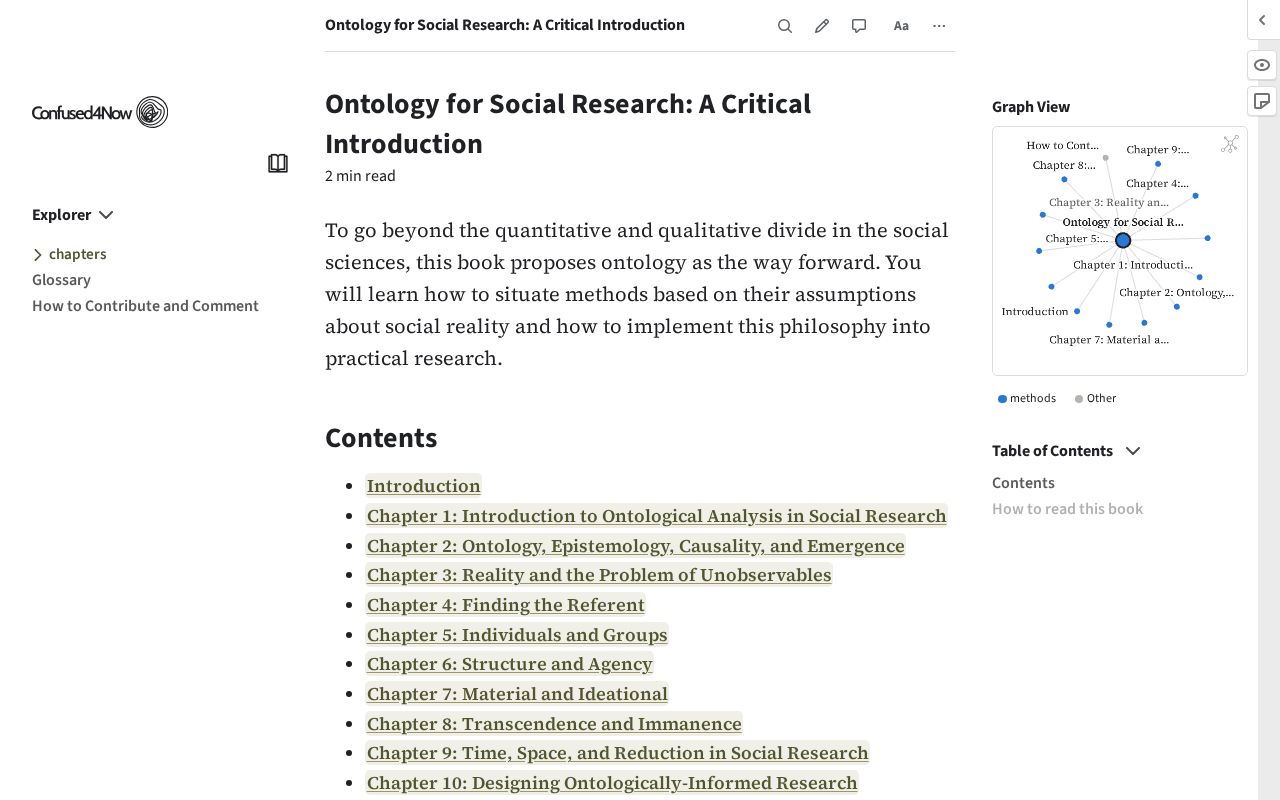Open Chapter 5: Individuals and Groups
The image size is (1280, 800).
516,635
